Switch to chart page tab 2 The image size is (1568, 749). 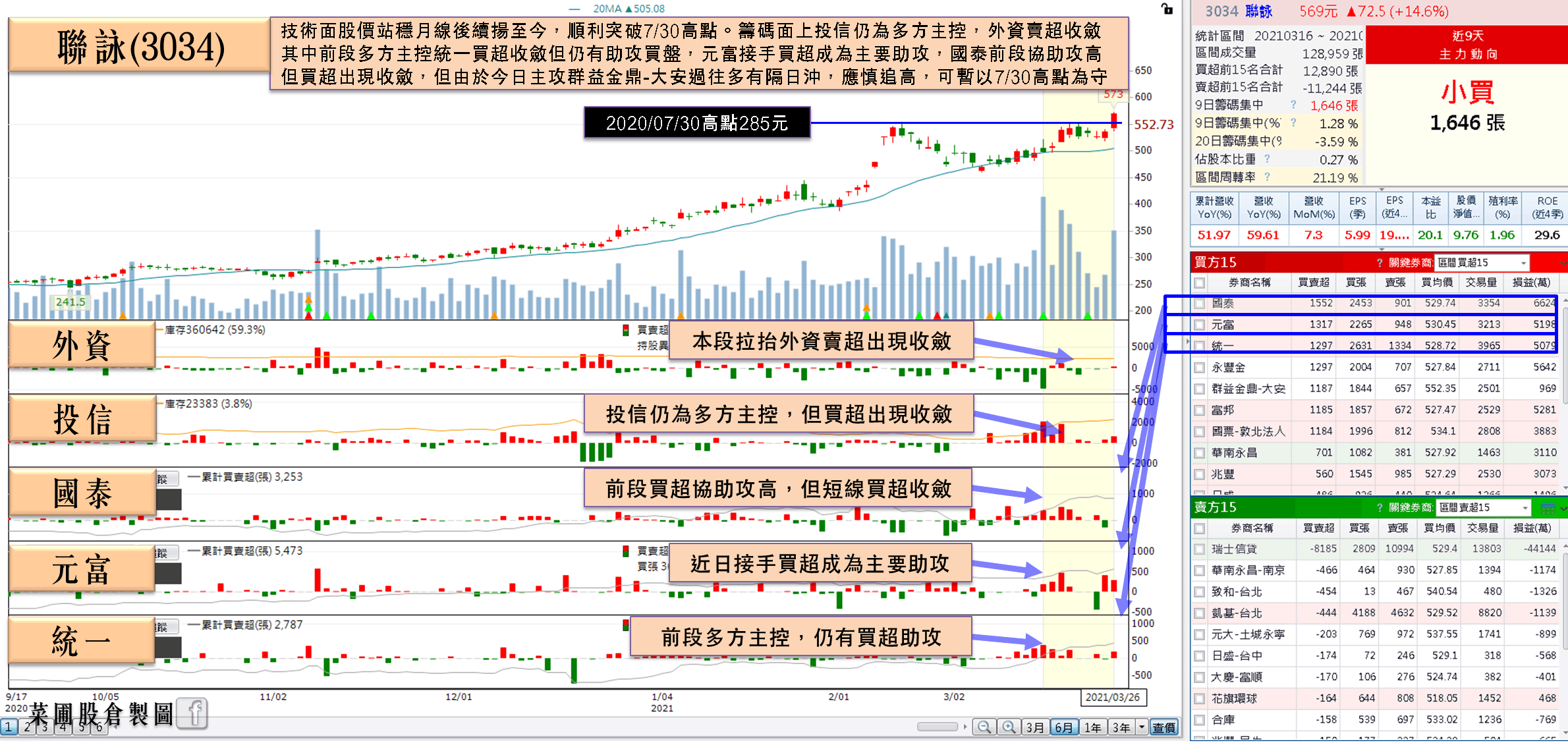[x=27, y=727]
